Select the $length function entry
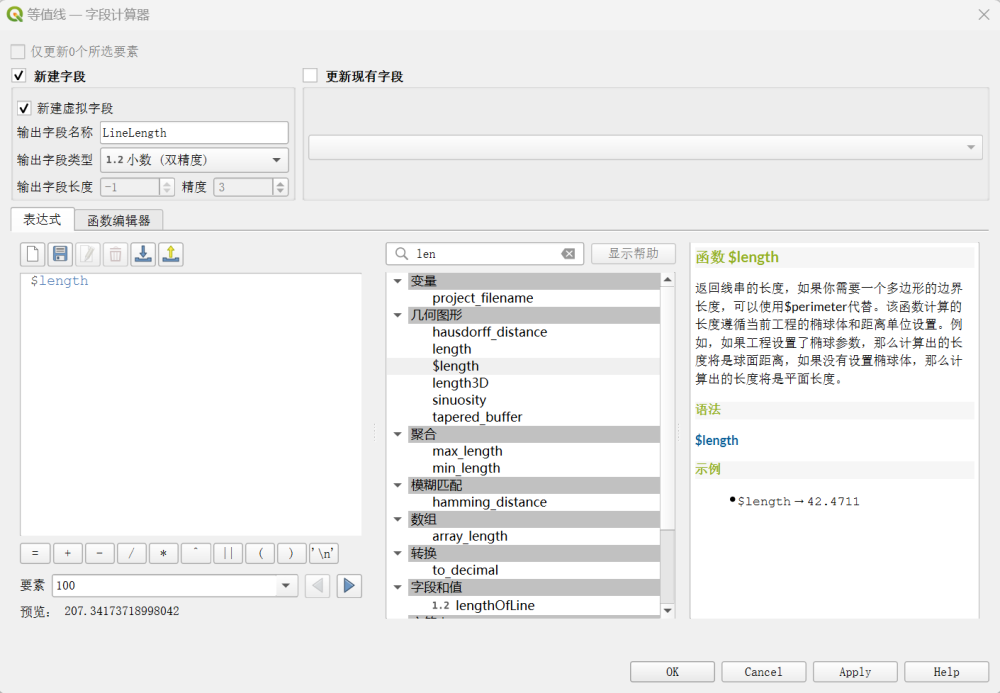The height and width of the screenshot is (693, 1000). point(455,366)
